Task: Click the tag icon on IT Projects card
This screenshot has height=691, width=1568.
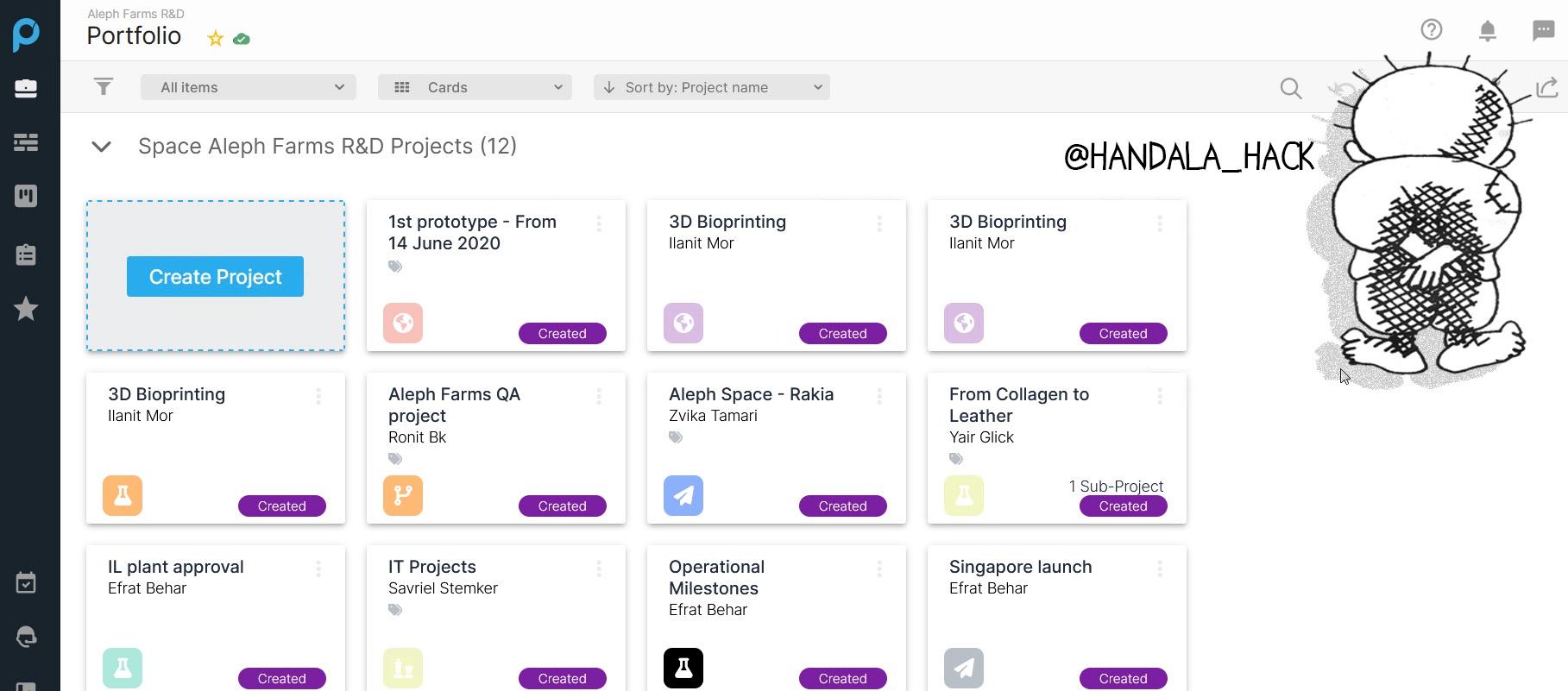Action: point(395,610)
